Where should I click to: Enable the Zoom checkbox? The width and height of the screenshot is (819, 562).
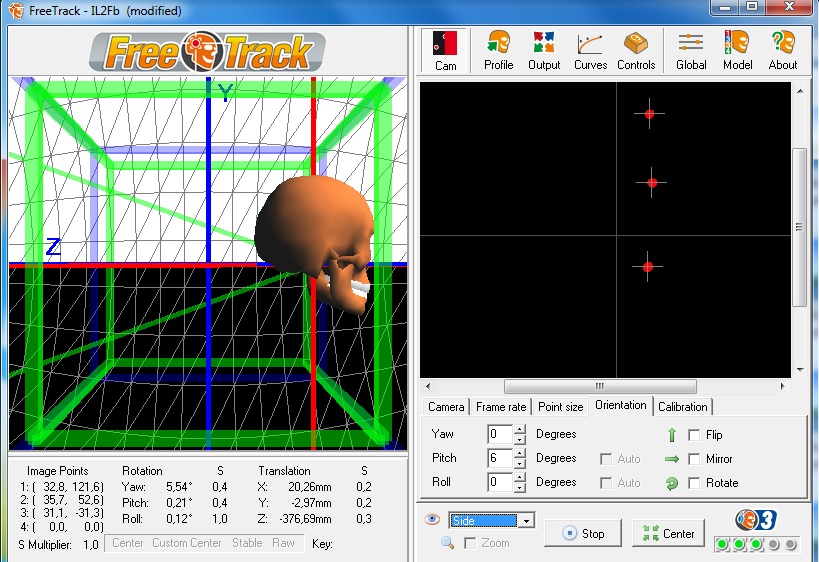tap(470, 543)
